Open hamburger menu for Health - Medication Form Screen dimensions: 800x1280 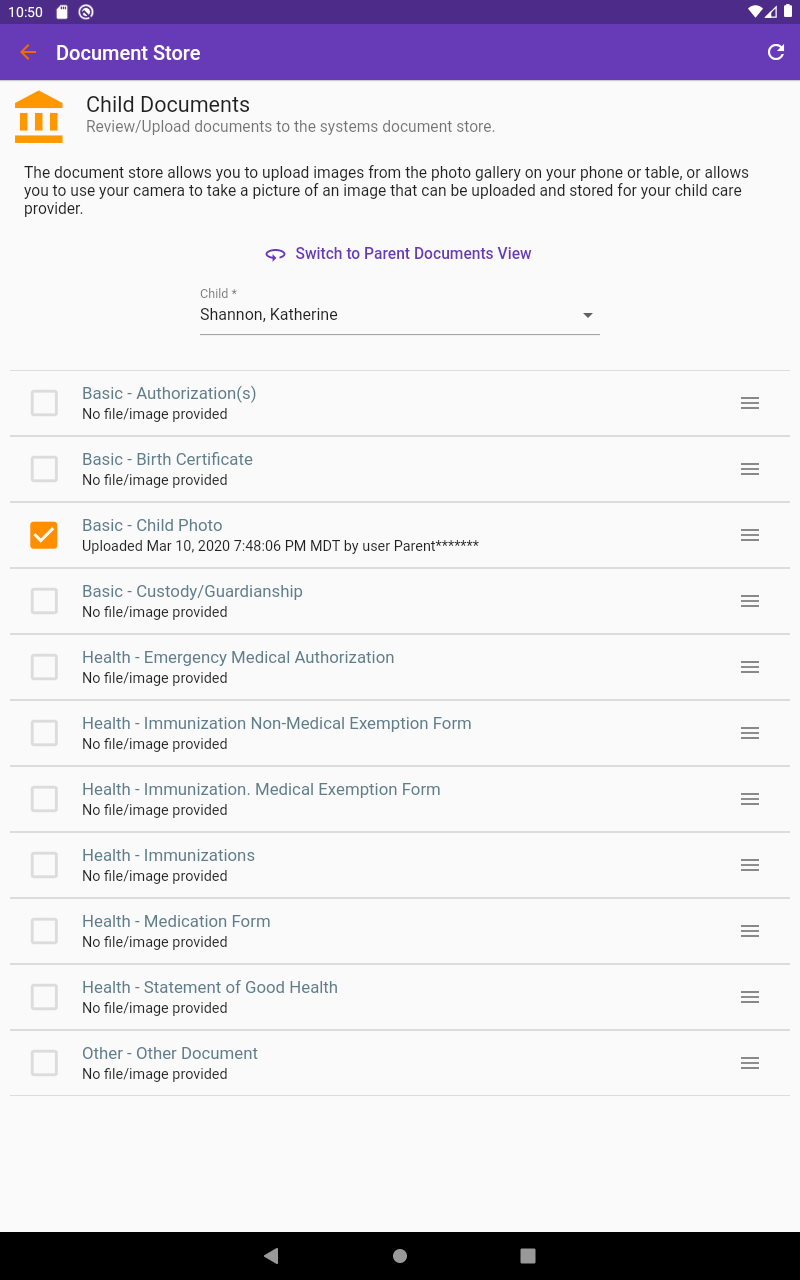click(x=749, y=931)
